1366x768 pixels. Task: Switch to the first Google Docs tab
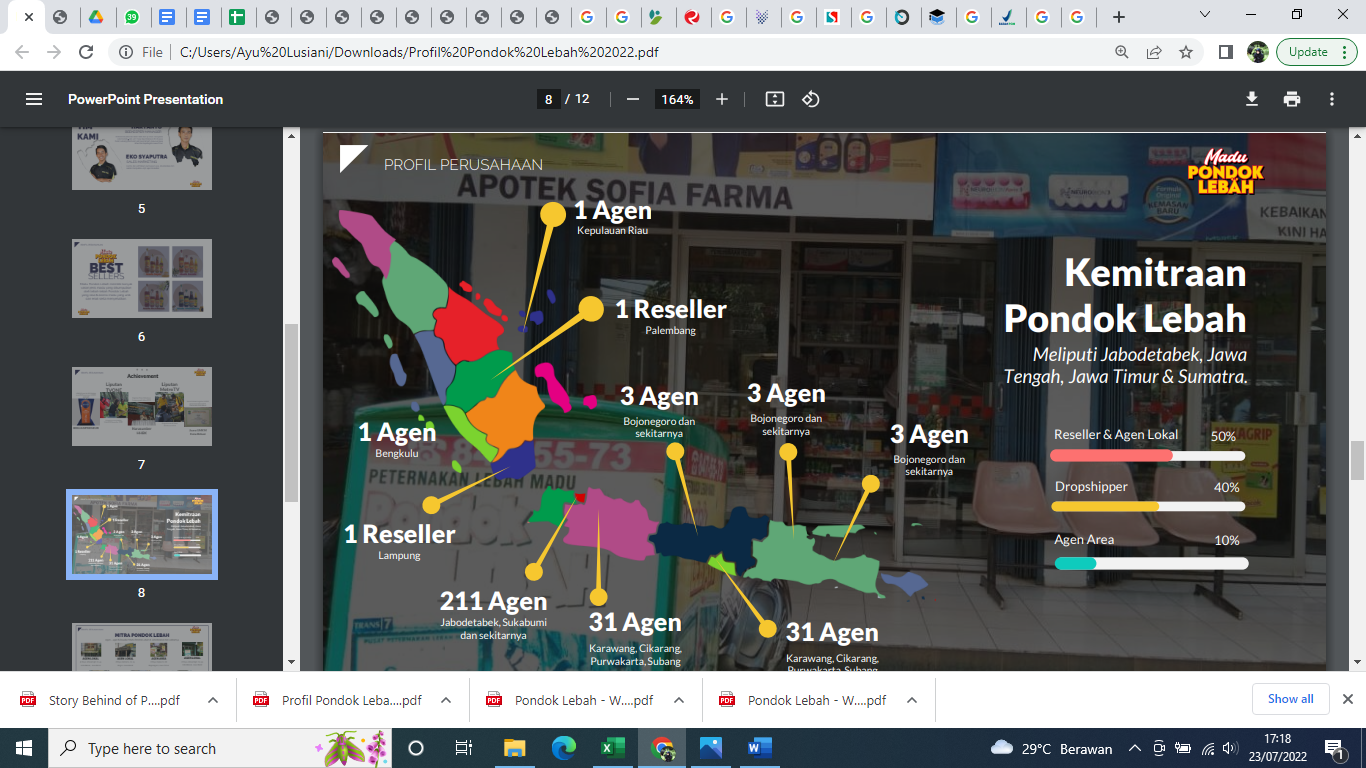tap(166, 17)
